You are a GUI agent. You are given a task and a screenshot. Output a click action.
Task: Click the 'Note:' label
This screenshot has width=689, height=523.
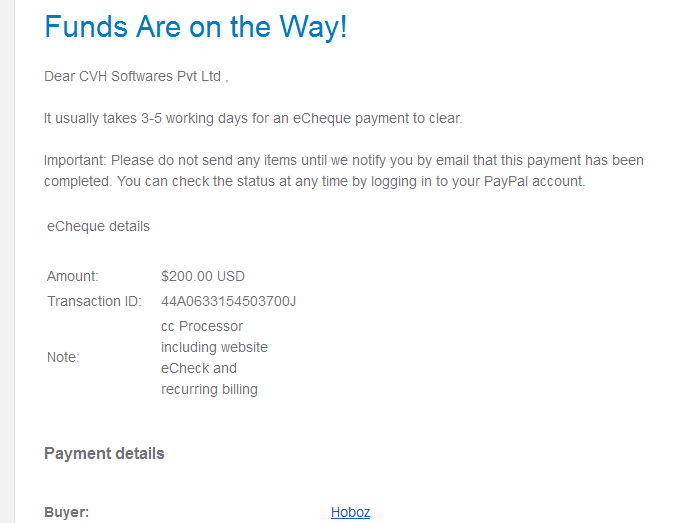coord(63,357)
